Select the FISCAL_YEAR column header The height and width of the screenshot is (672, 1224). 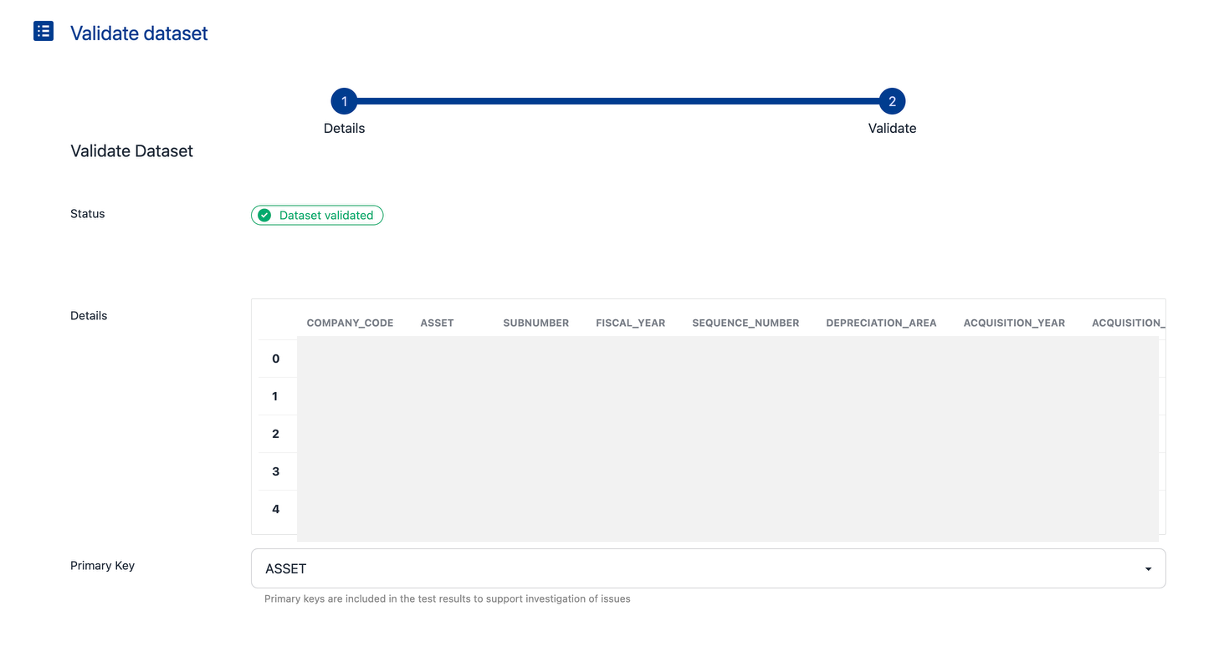pos(630,323)
